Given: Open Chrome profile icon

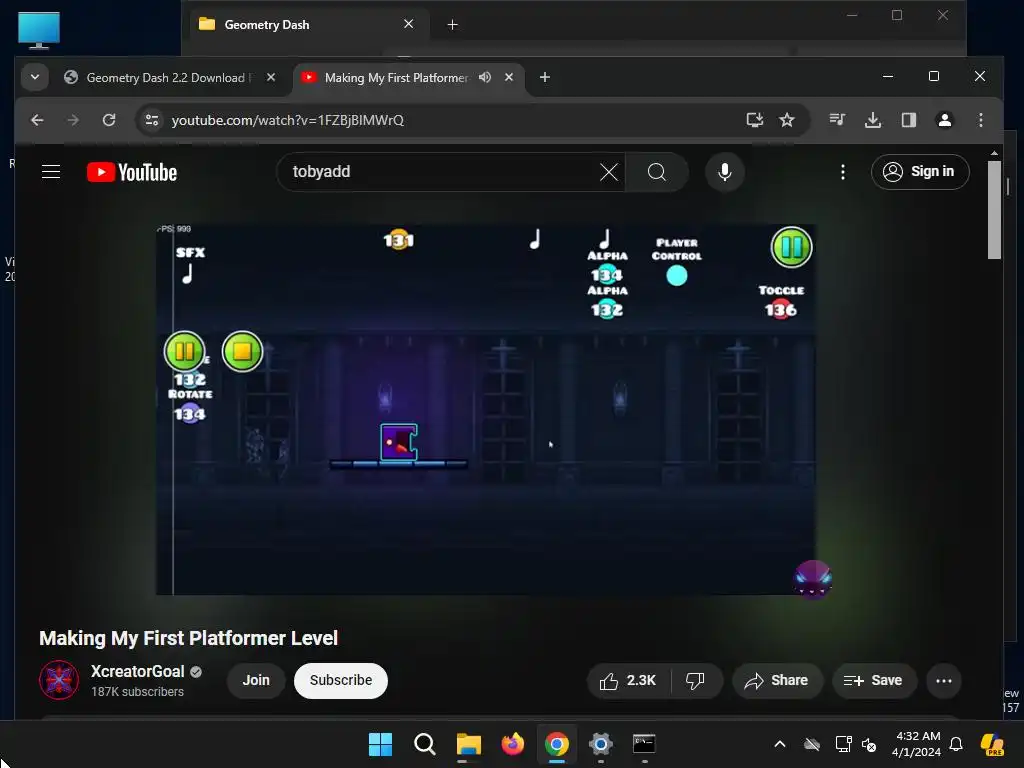Looking at the screenshot, I should point(944,120).
